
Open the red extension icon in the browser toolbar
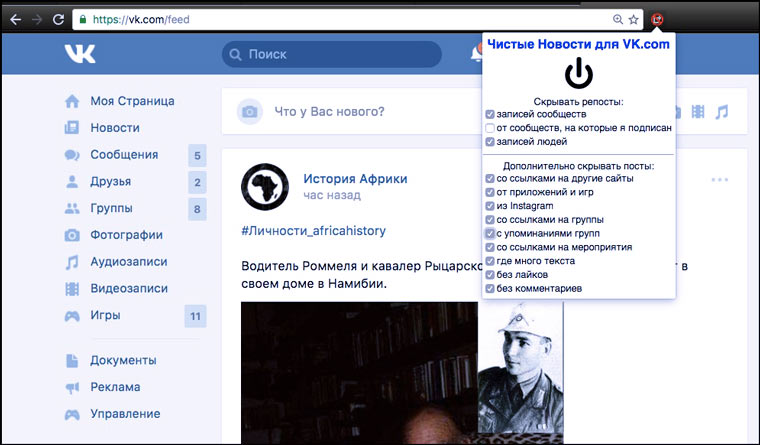(657, 19)
